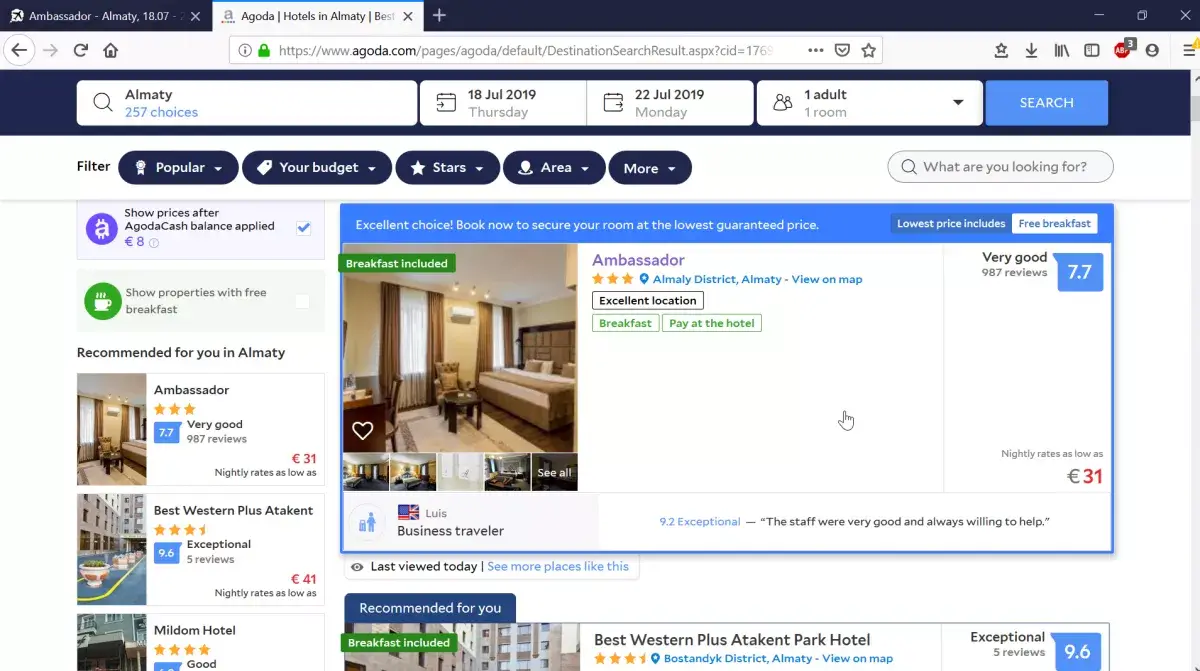Open page actions three-dot menu
The image size is (1200, 671).
click(815, 51)
